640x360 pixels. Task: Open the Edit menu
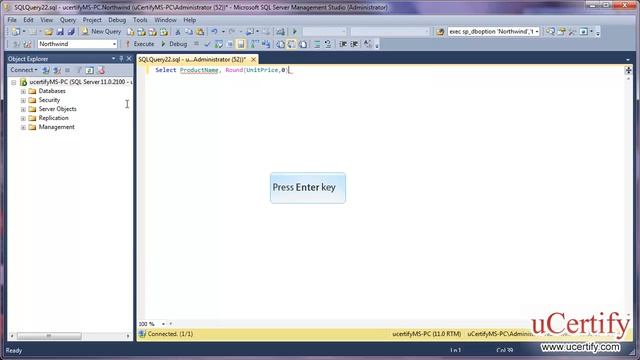coord(28,20)
